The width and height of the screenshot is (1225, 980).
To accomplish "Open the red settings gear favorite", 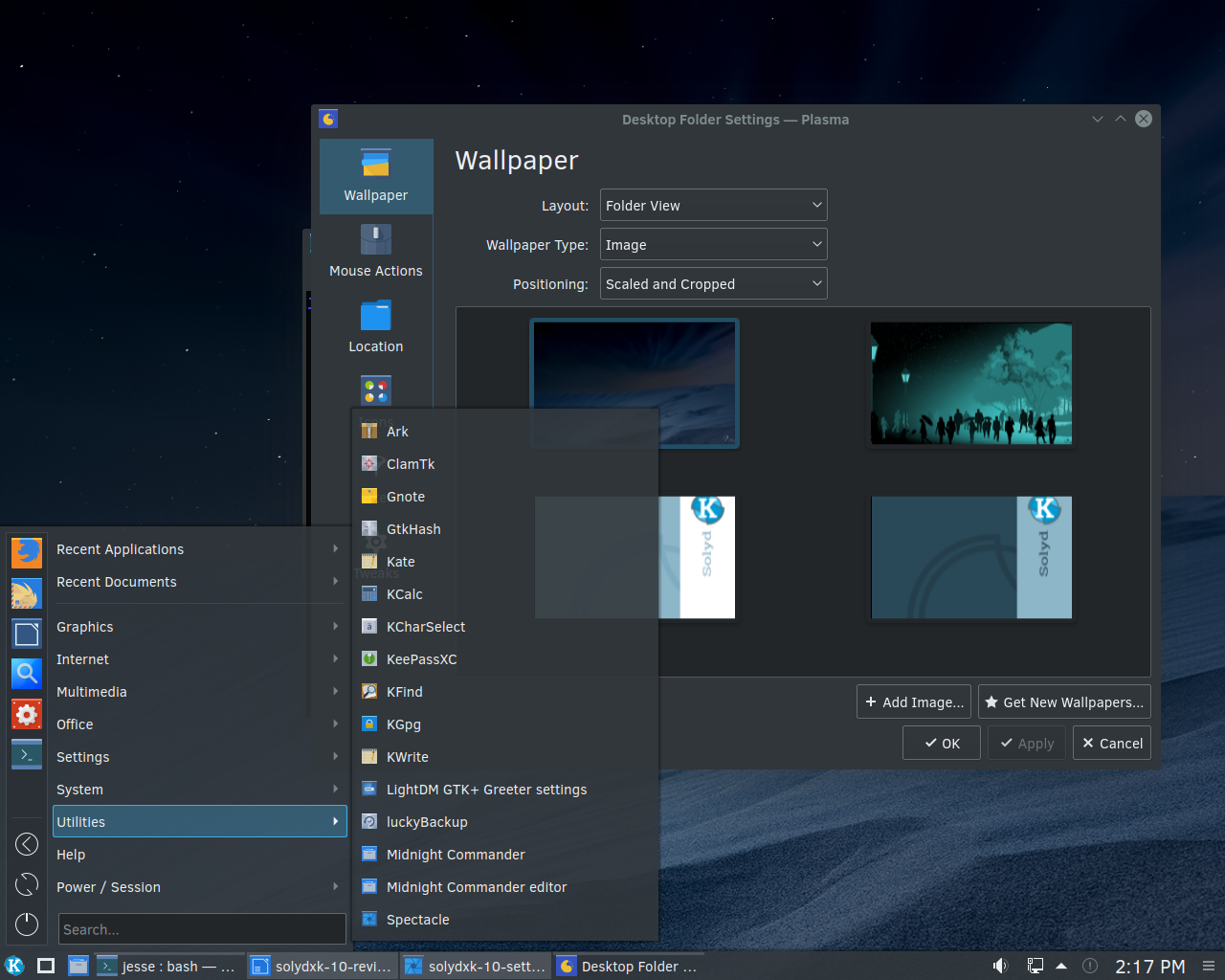I will [x=27, y=714].
